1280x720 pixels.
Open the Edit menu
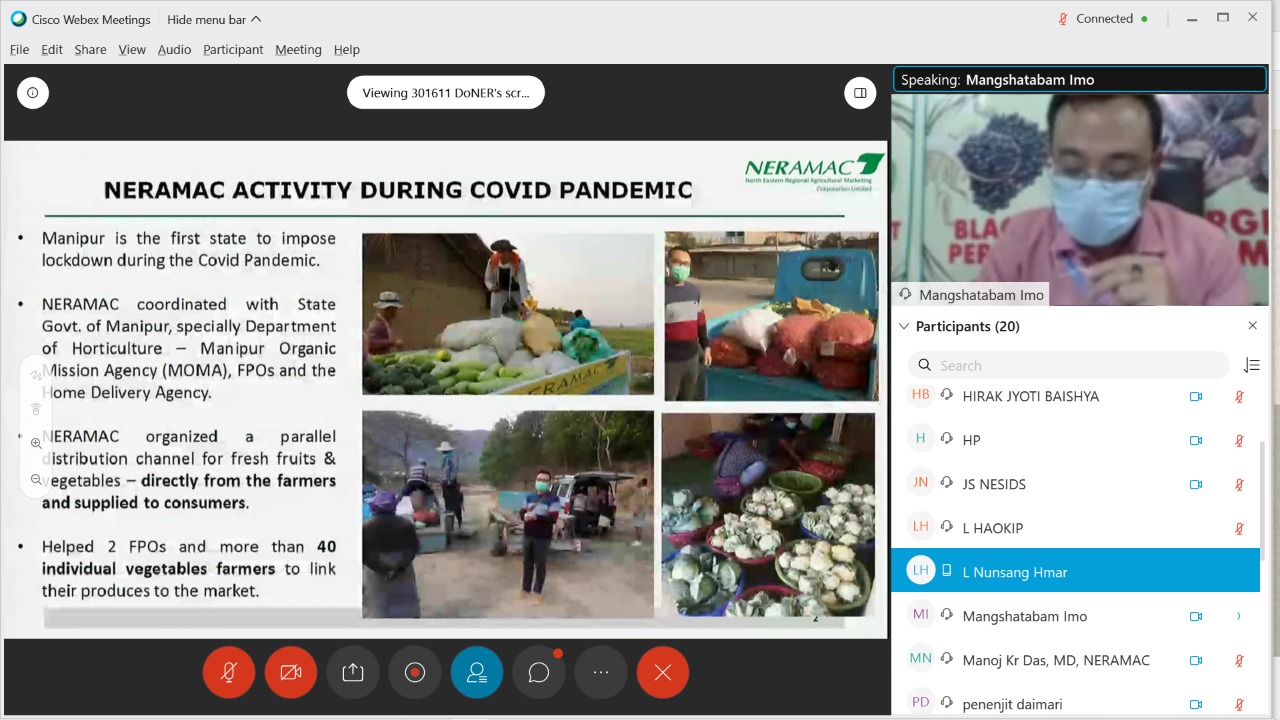coord(52,49)
